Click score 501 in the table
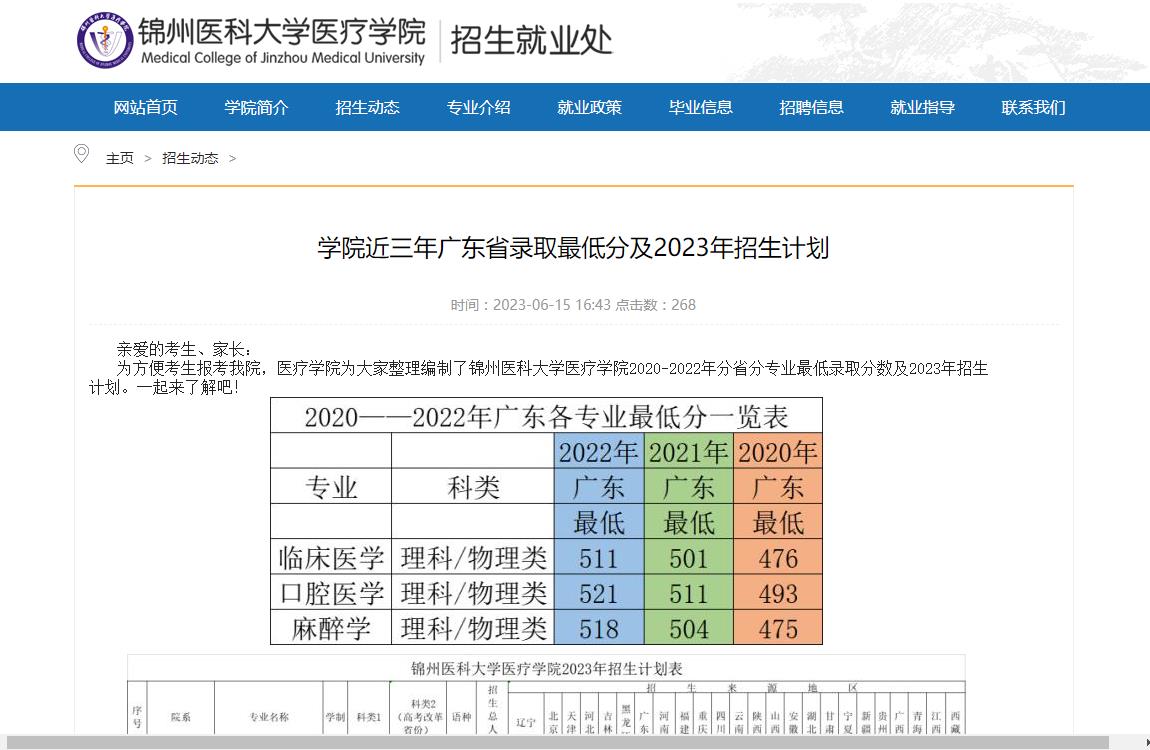The width and height of the screenshot is (1150, 750). [x=688, y=558]
